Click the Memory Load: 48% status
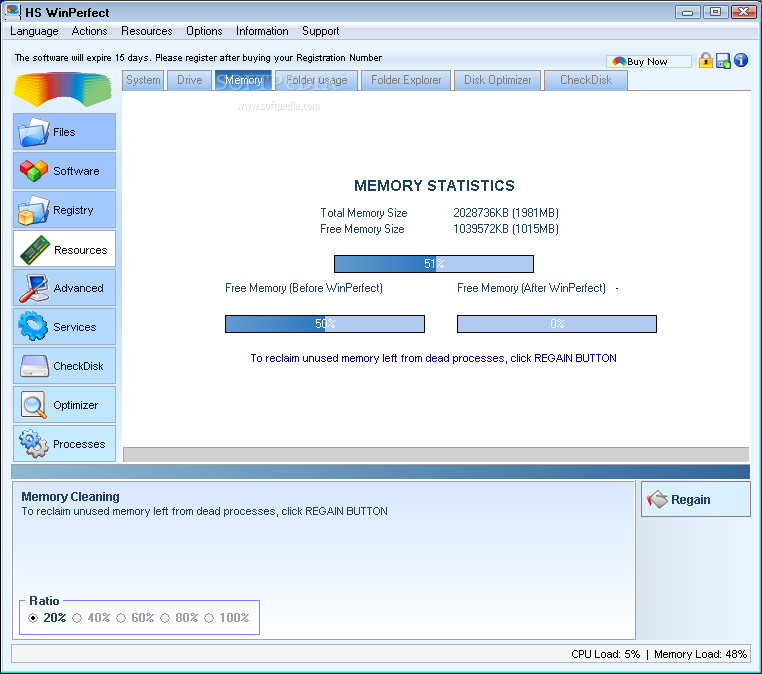762x674 pixels. pyautogui.click(x=700, y=654)
